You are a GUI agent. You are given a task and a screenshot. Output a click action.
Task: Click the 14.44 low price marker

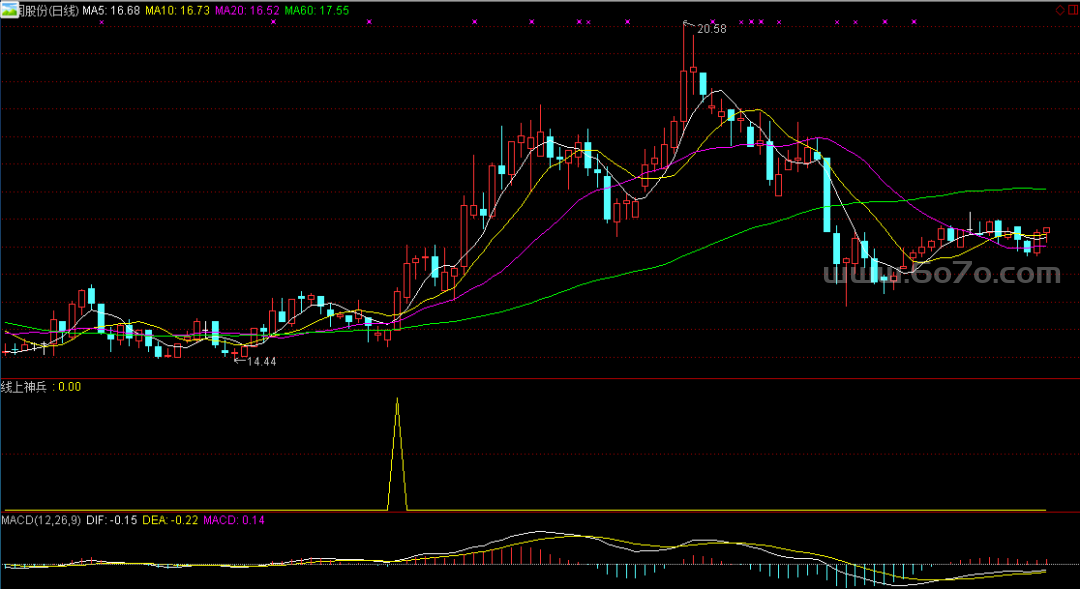[261, 361]
